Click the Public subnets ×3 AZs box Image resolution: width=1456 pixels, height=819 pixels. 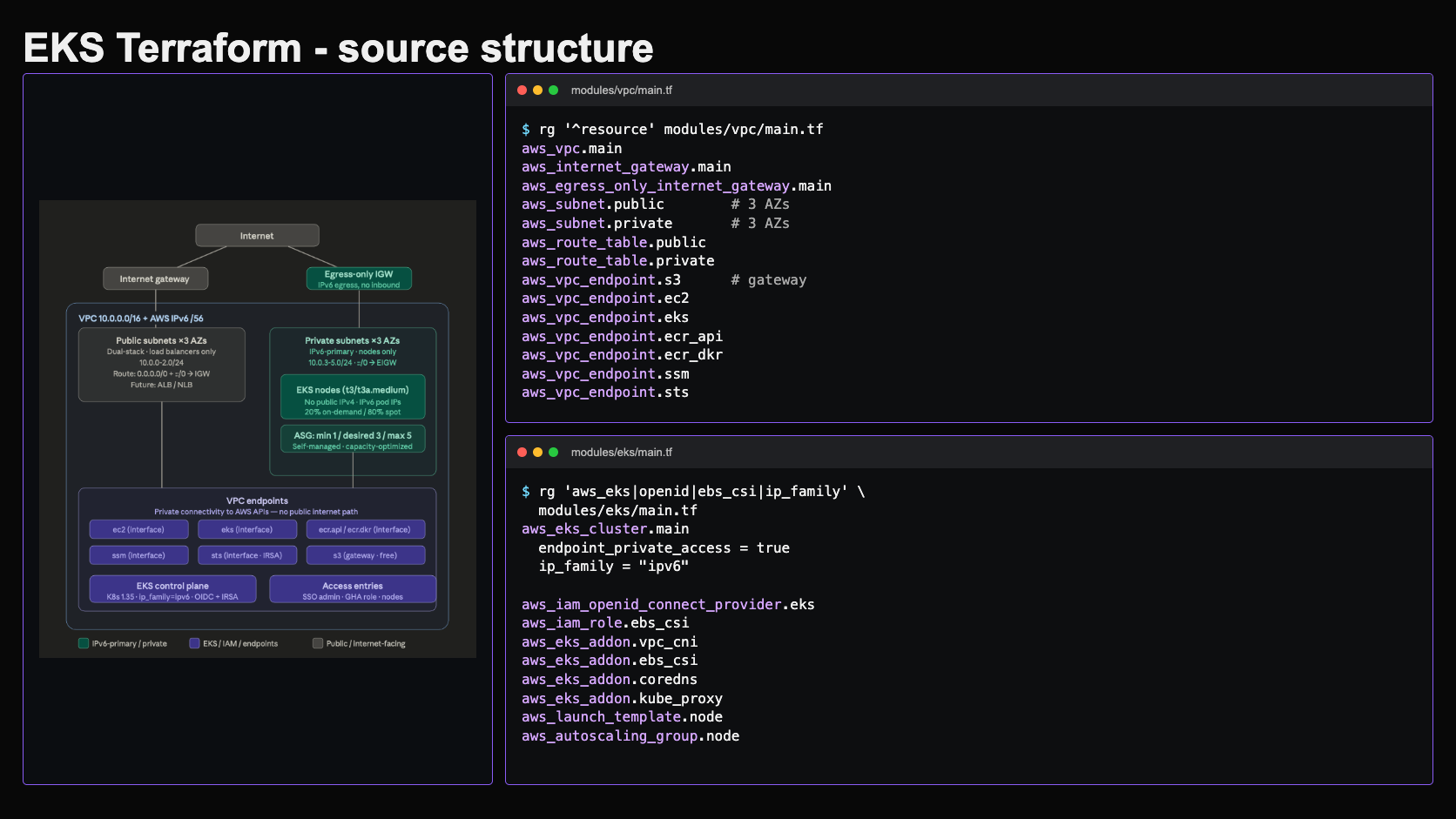tap(161, 364)
